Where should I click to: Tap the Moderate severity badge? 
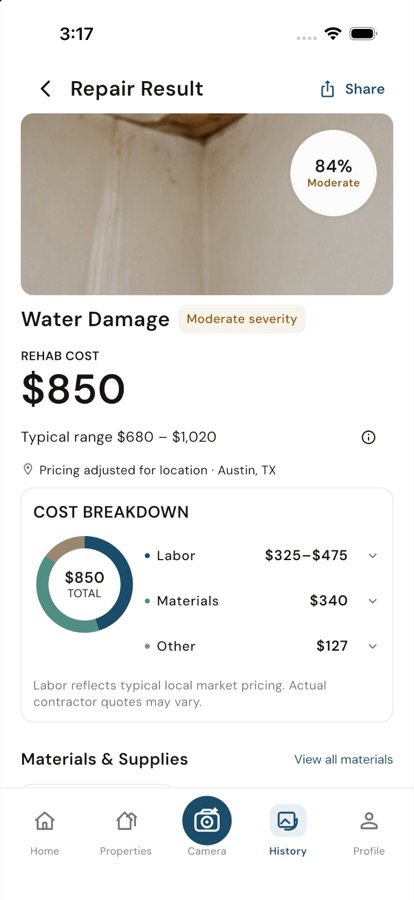tap(242, 319)
